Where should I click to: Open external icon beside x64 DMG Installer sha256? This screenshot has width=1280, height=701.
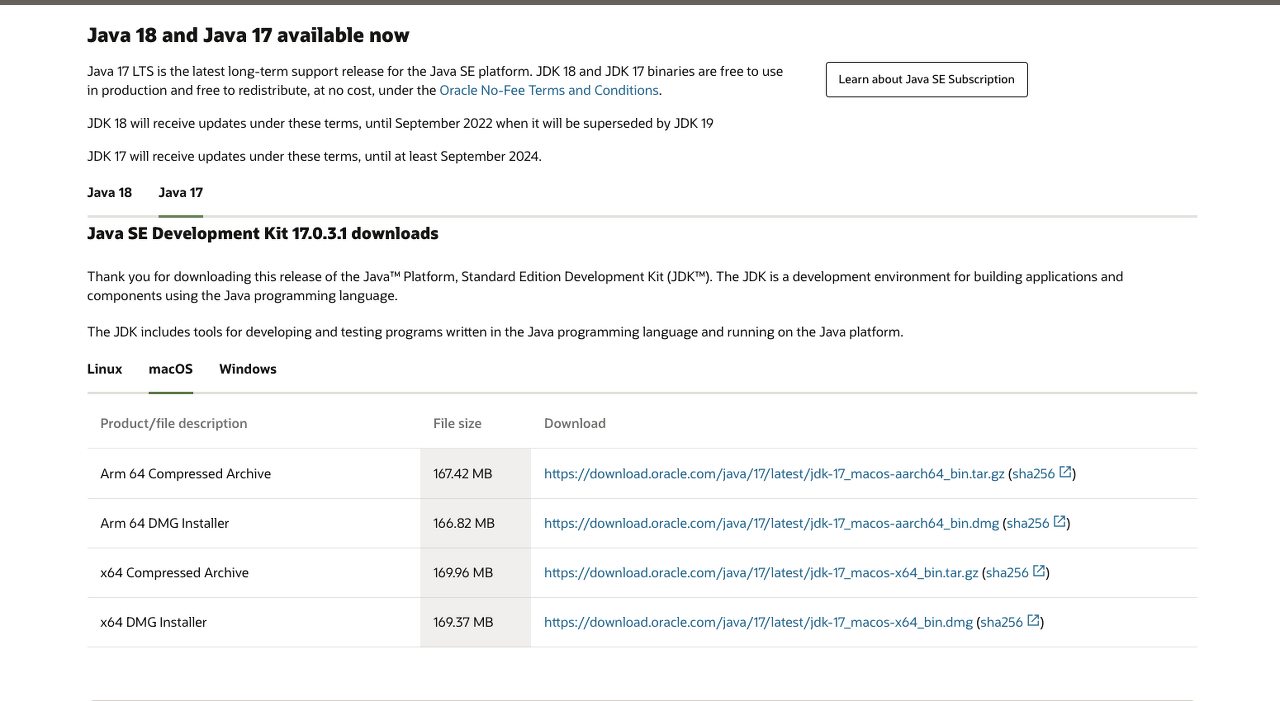pos(1033,621)
